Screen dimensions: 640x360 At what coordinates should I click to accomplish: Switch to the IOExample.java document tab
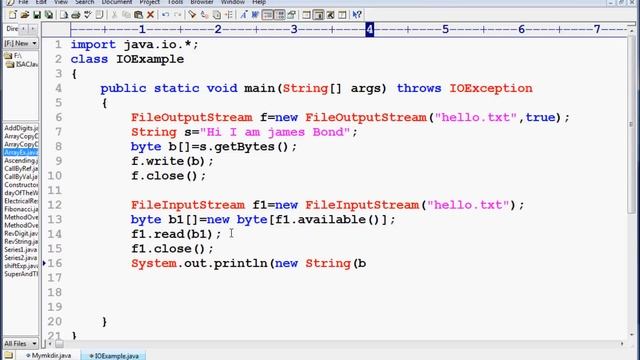pyautogui.click(x=113, y=356)
